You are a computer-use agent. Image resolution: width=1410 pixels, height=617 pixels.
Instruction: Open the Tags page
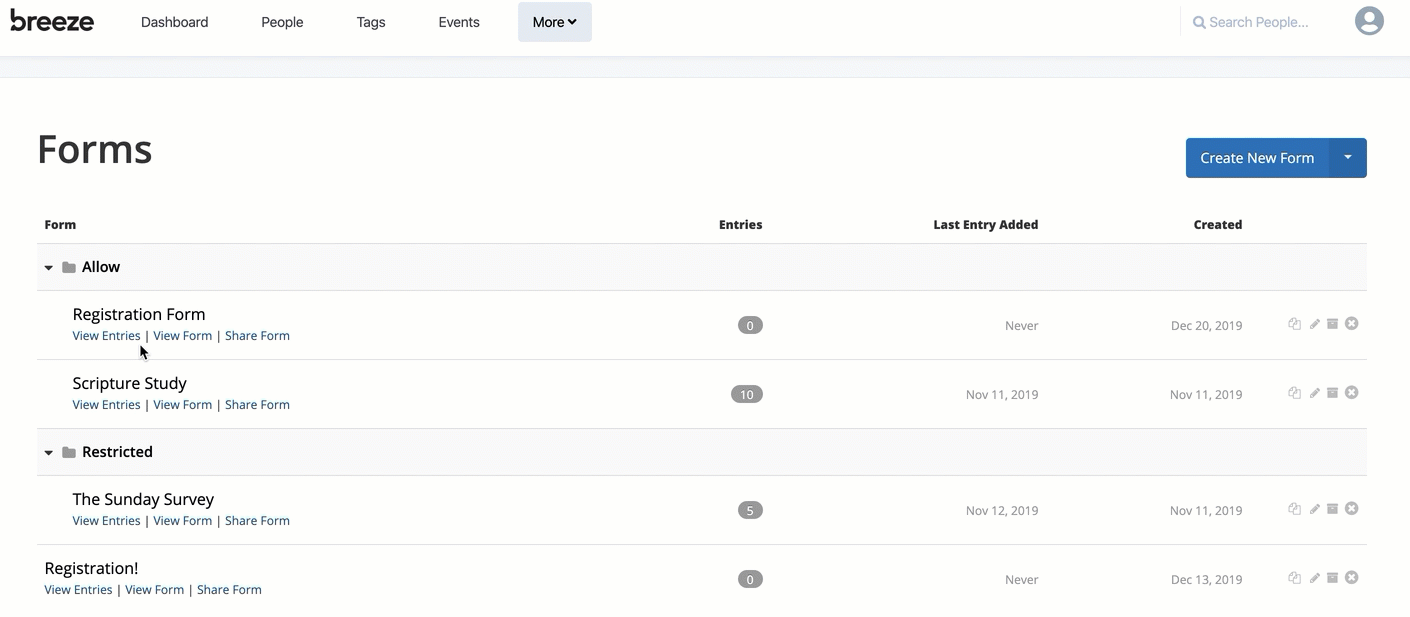(x=371, y=22)
